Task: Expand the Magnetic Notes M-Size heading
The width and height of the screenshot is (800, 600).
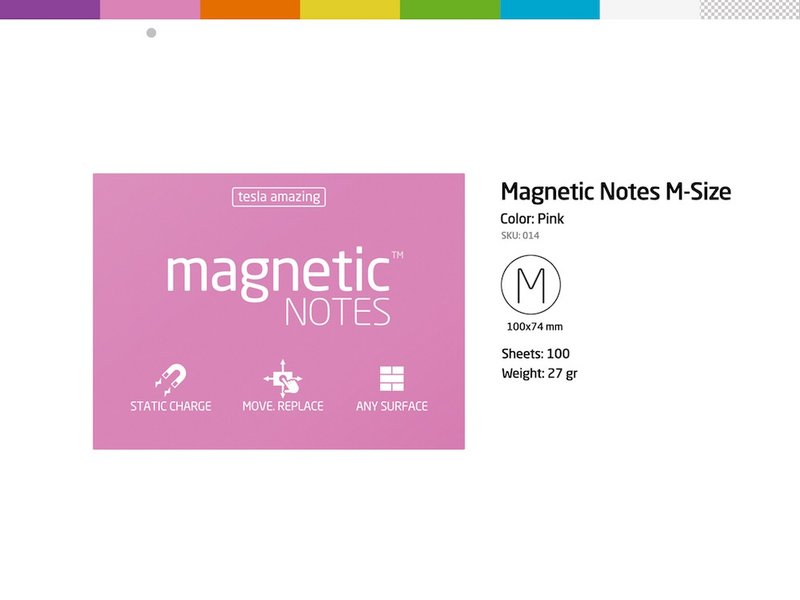Action: tap(616, 190)
